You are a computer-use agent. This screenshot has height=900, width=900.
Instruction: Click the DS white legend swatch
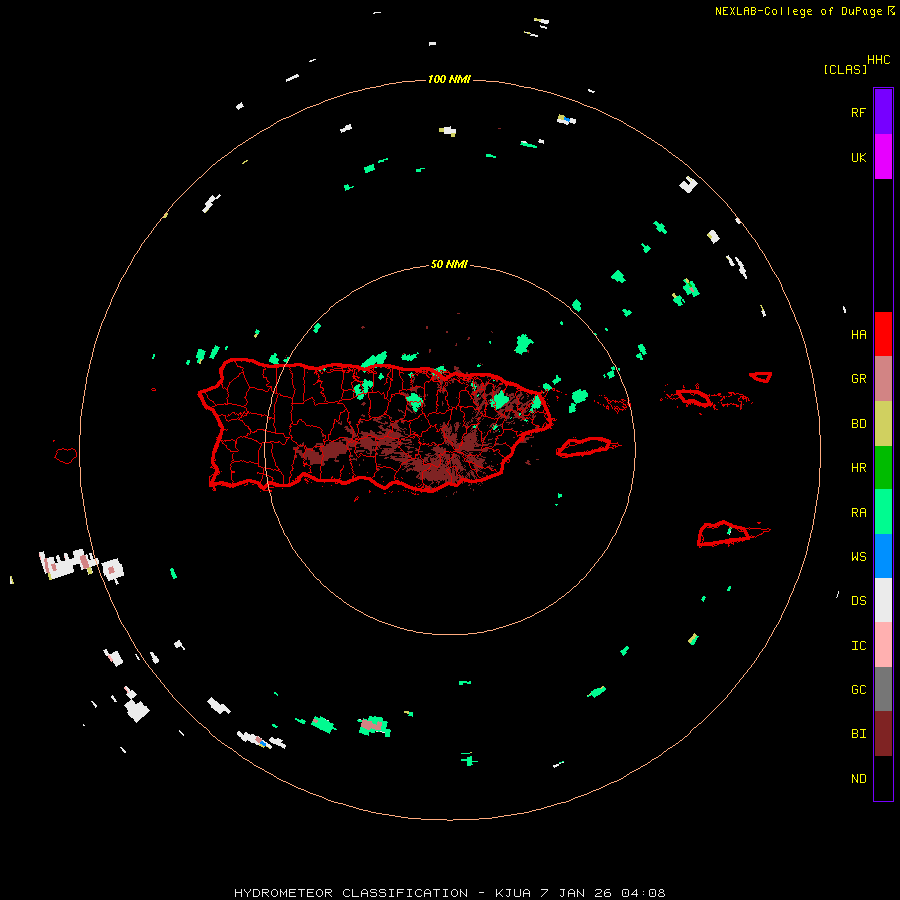click(x=883, y=600)
